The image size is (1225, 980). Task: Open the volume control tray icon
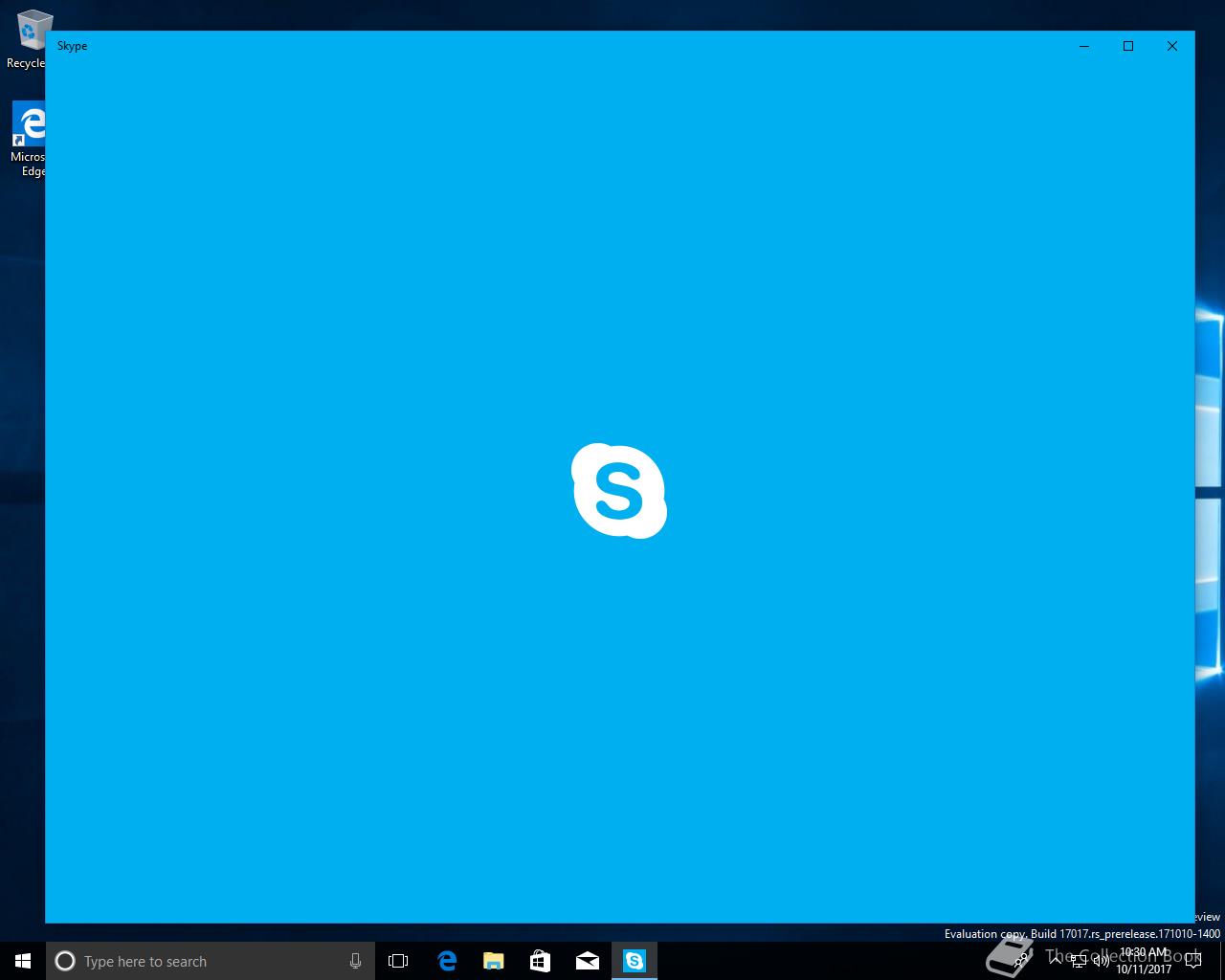pos(1102,961)
